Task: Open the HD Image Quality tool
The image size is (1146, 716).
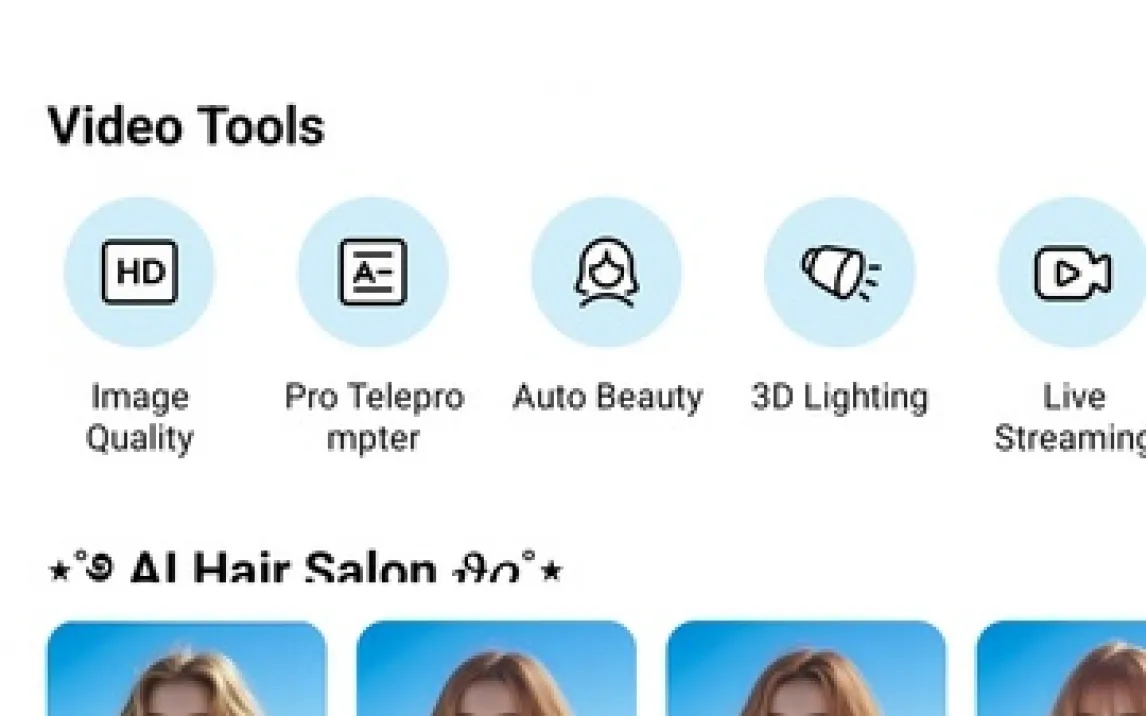Action: 139,272
